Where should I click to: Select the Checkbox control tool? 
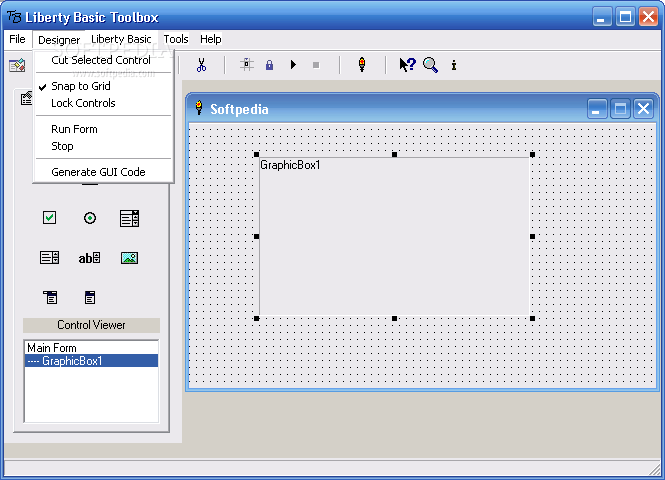point(50,218)
